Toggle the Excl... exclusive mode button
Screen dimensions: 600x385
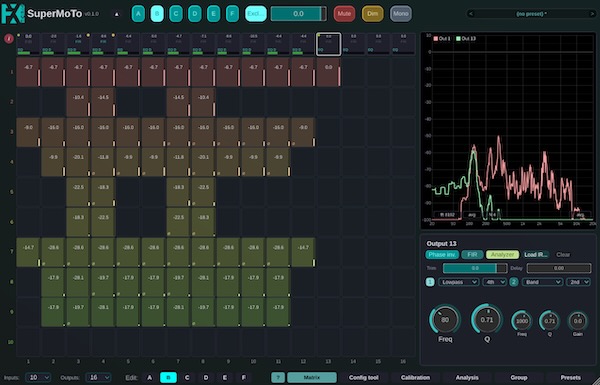[x=256, y=14]
